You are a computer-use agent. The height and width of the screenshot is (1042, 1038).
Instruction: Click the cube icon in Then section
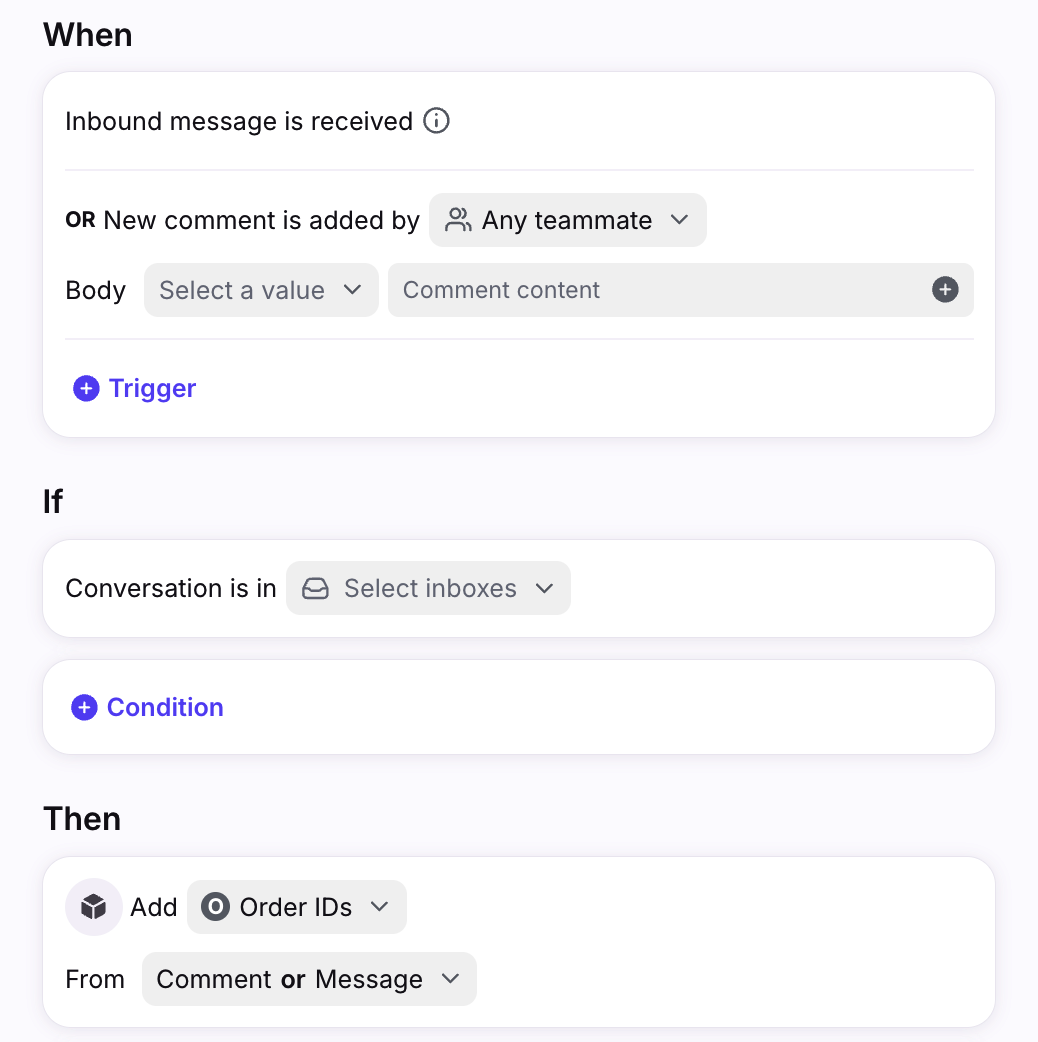point(94,907)
